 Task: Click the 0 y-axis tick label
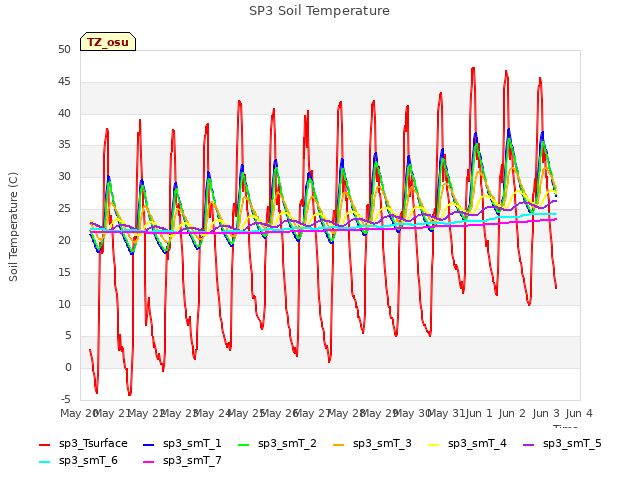point(68,368)
